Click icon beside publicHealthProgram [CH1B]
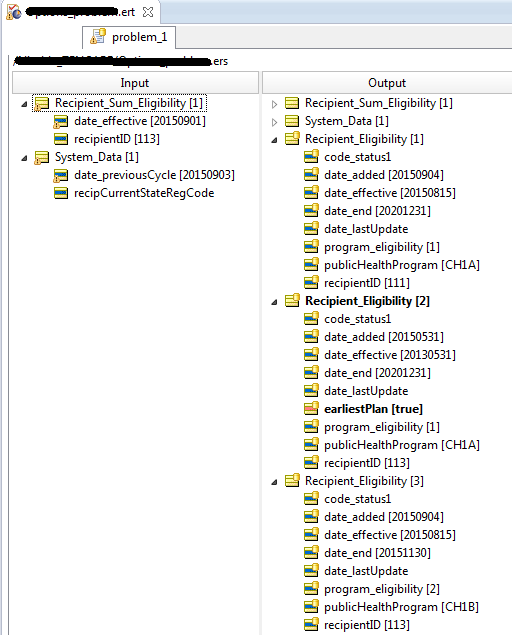The image size is (512, 635). pyautogui.click(x=311, y=607)
